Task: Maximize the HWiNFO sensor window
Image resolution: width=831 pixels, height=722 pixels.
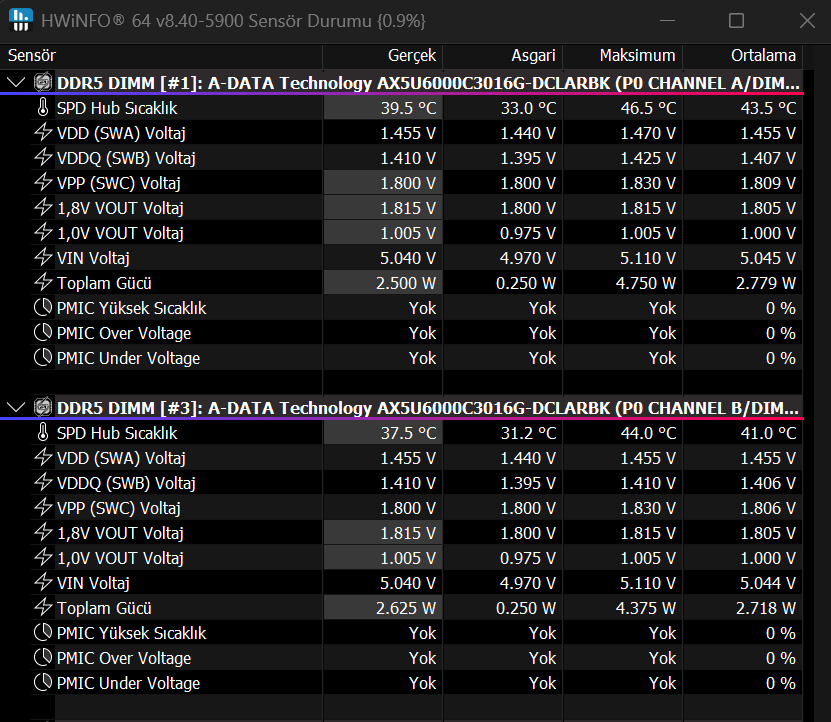Action: coord(736,21)
